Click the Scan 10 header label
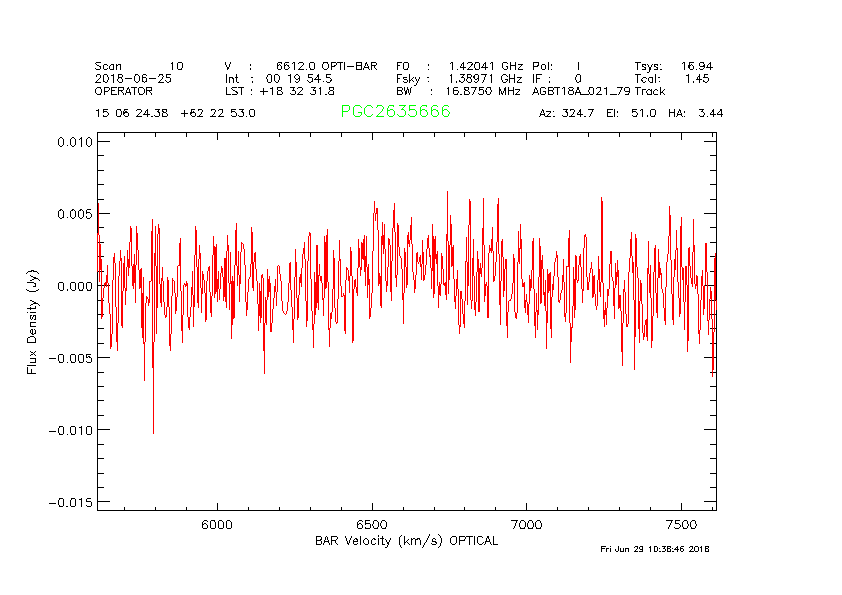This screenshot has width=842, height=595. pyautogui.click(x=139, y=66)
